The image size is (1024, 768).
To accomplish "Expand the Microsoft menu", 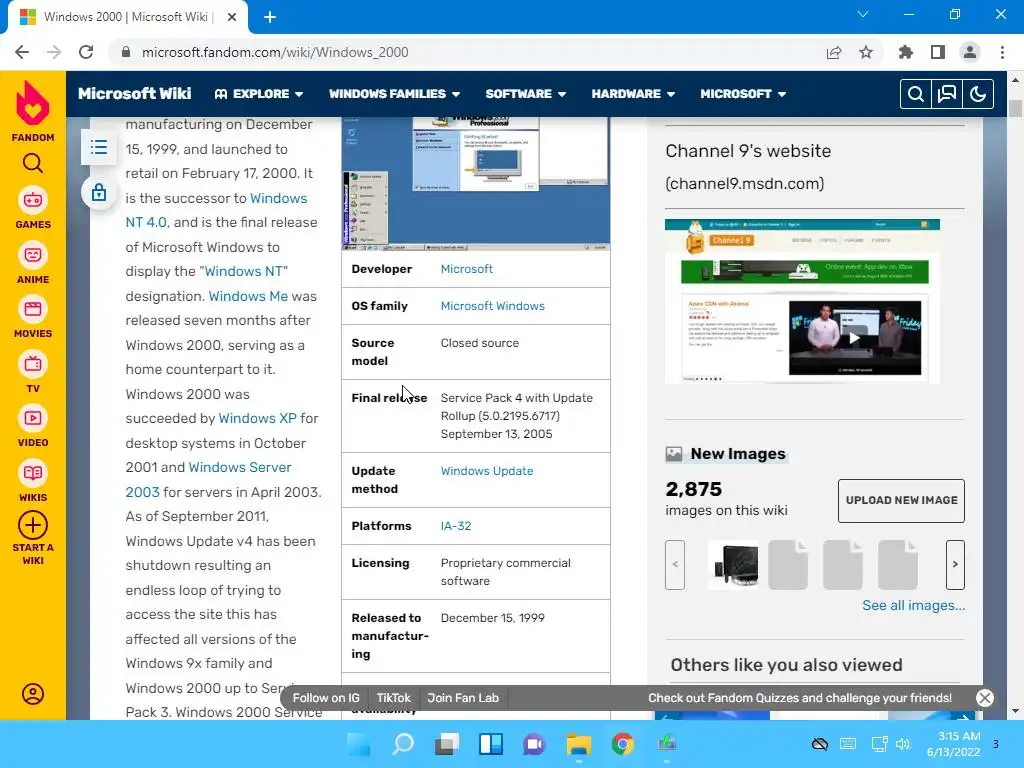I will [x=743, y=94].
